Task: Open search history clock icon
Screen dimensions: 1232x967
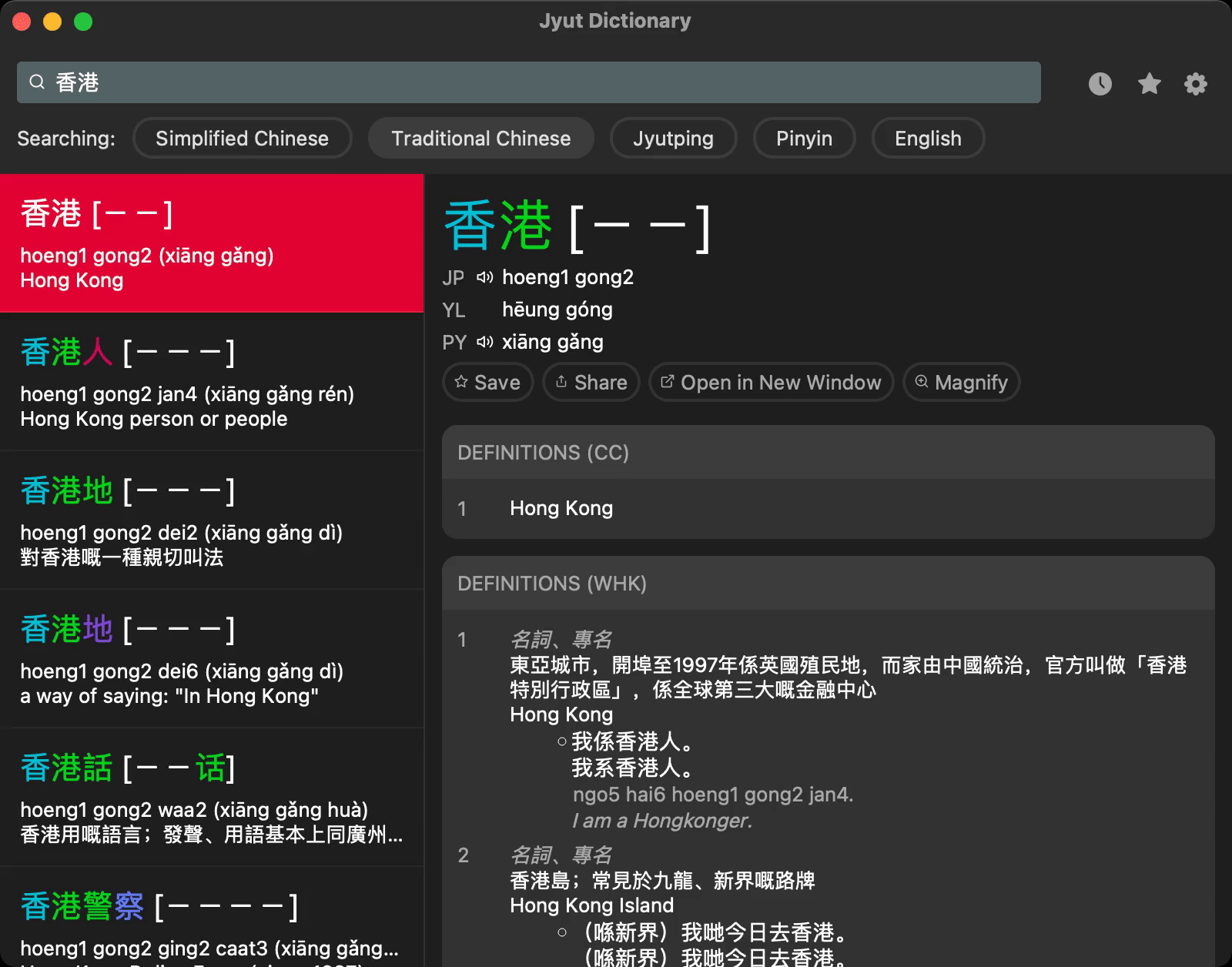Action: point(1100,83)
